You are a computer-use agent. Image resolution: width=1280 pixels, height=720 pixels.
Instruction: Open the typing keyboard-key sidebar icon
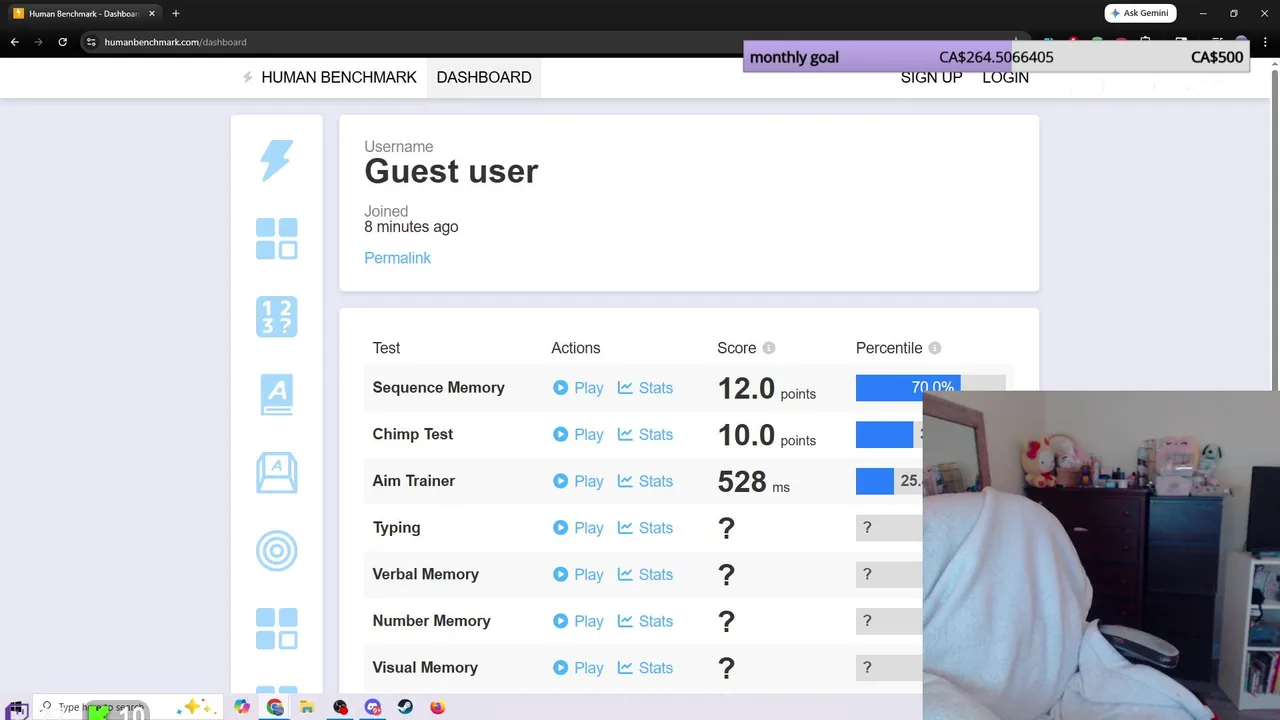277,472
